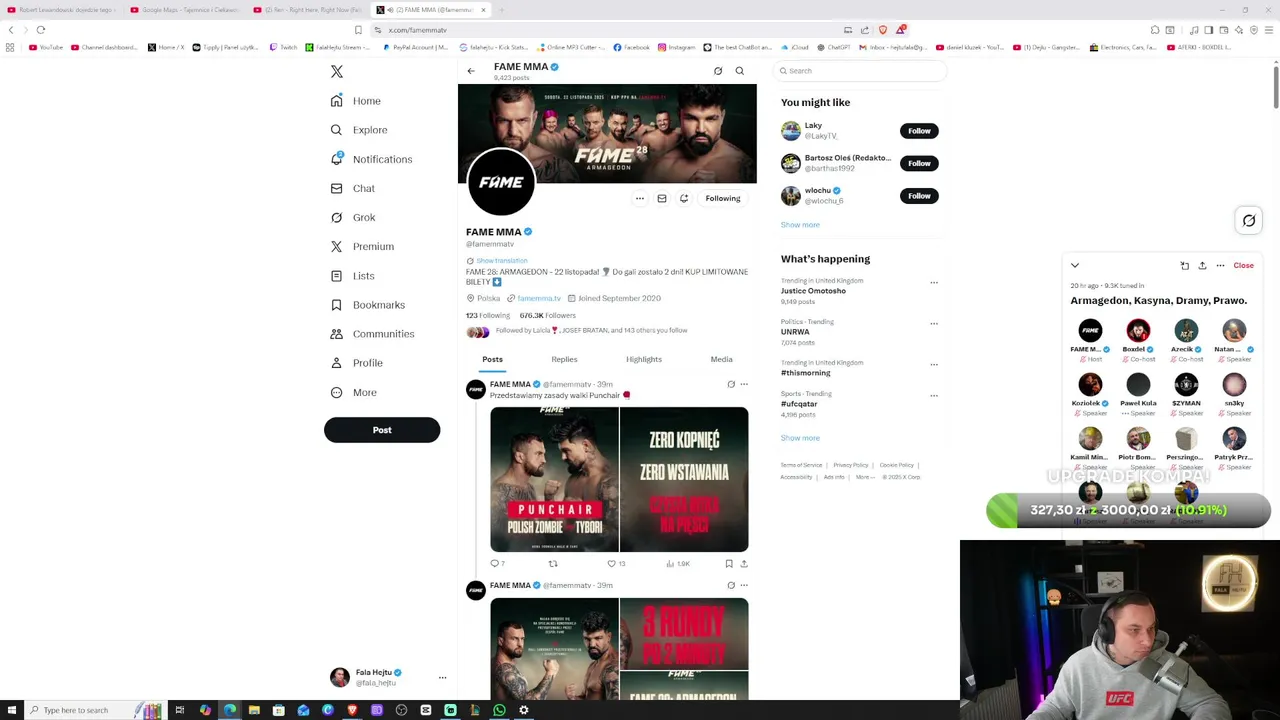Open Space more options three dots
Viewport: 1280px width, 720px height.
(1220, 266)
